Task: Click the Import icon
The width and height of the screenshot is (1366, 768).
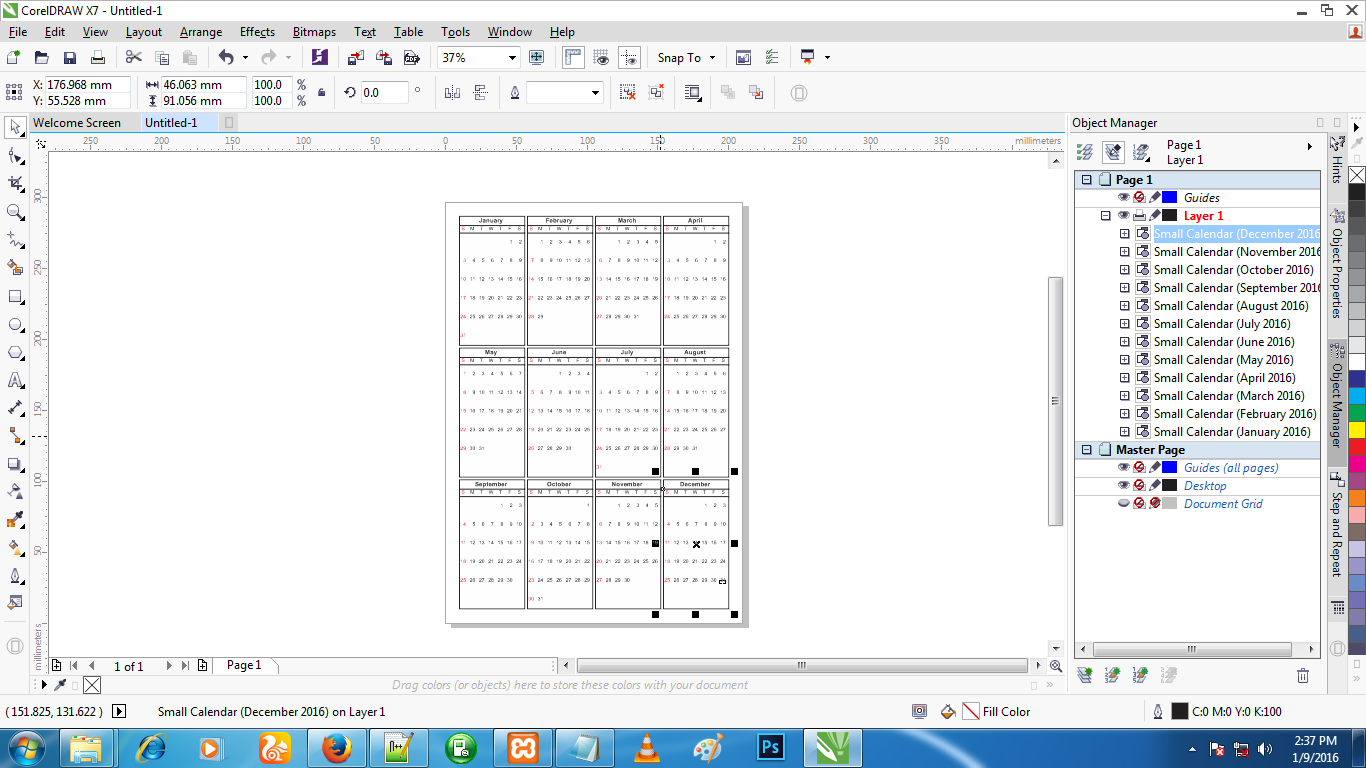Action: (x=355, y=58)
